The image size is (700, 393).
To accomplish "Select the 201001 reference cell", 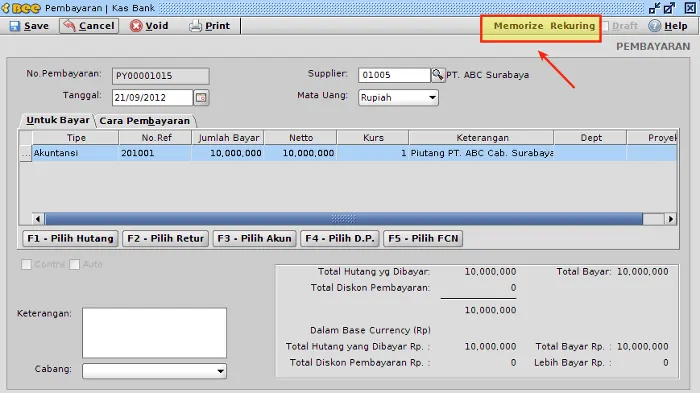I will click(156, 153).
